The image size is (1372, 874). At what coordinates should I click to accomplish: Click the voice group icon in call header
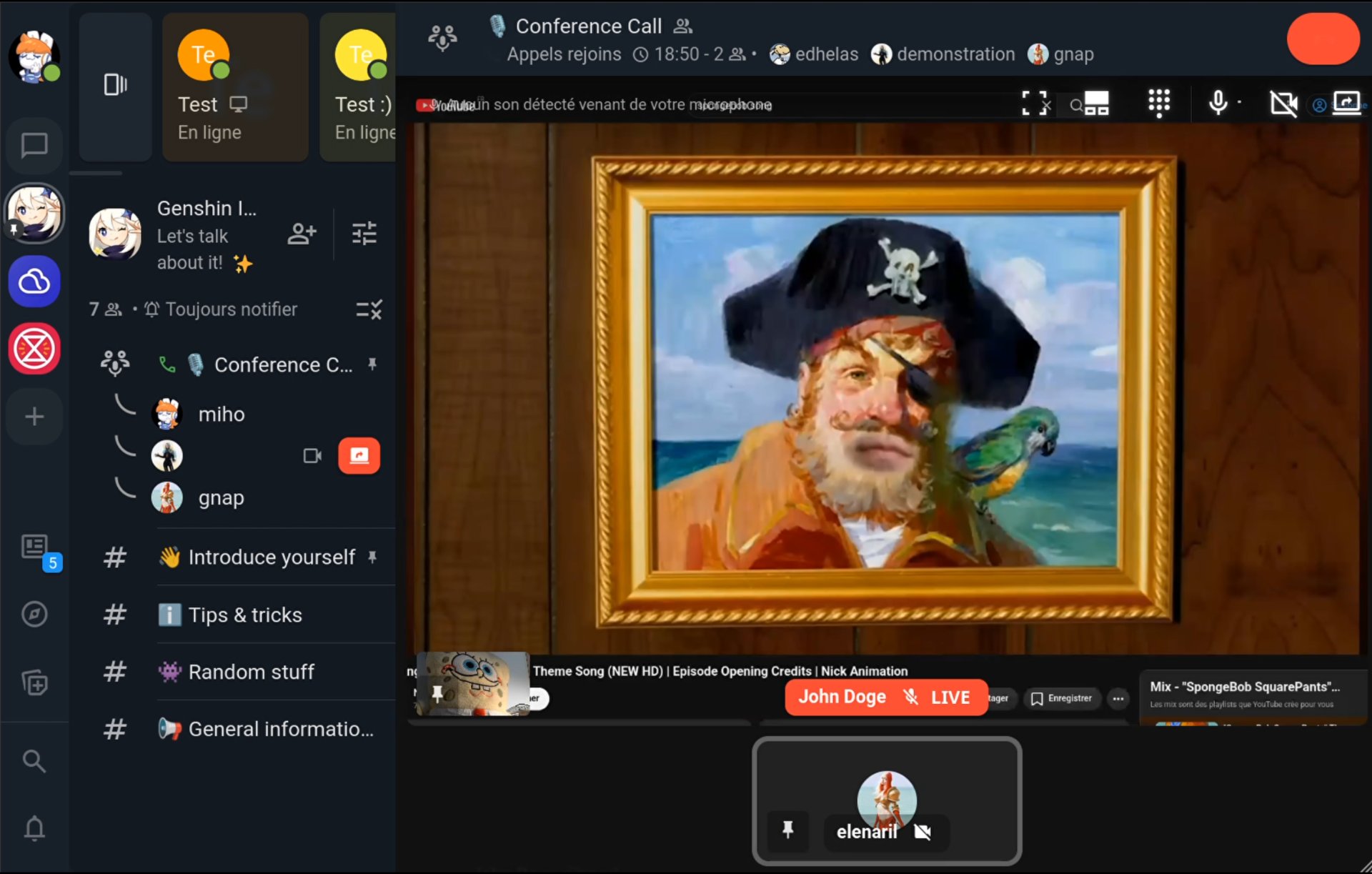point(442,37)
